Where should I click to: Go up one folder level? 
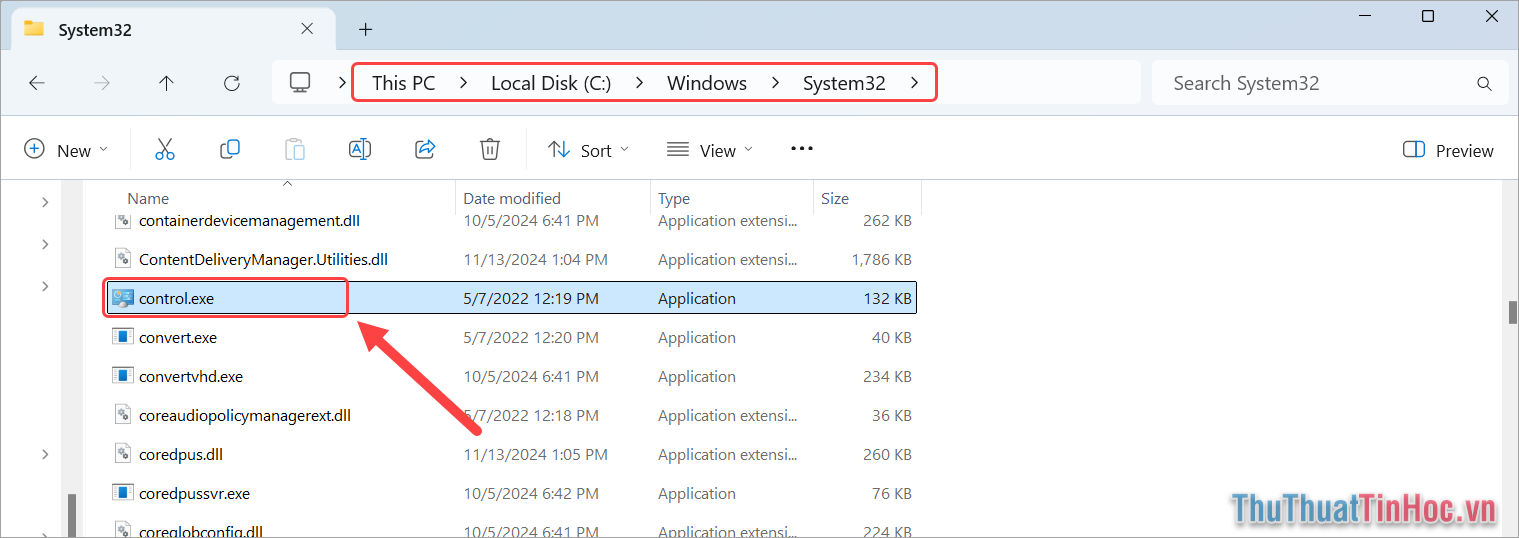coord(166,83)
